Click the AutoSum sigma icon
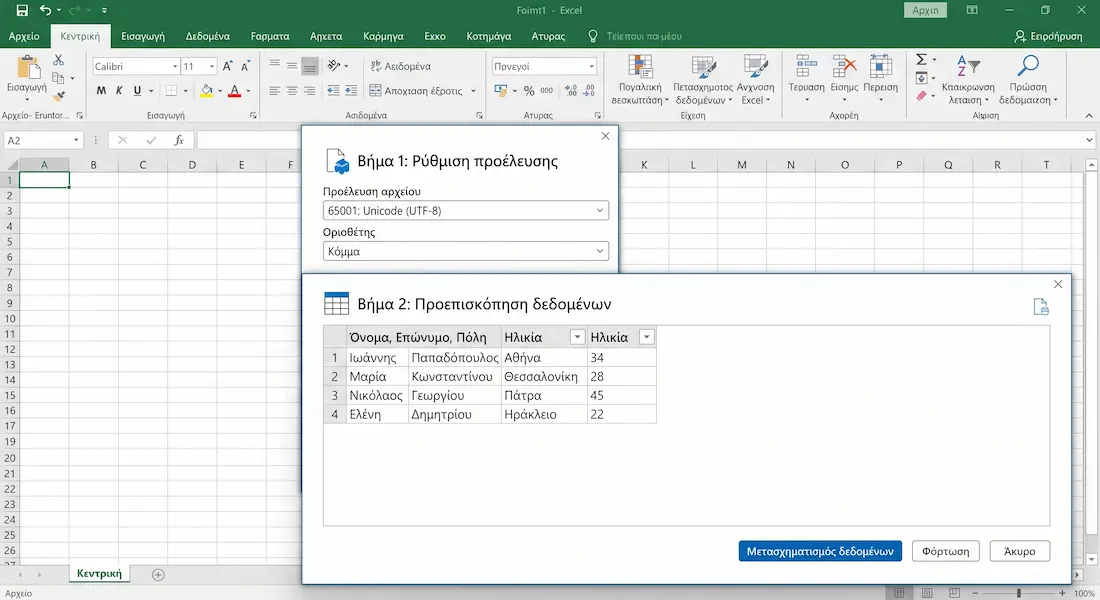 click(x=921, y=60)
